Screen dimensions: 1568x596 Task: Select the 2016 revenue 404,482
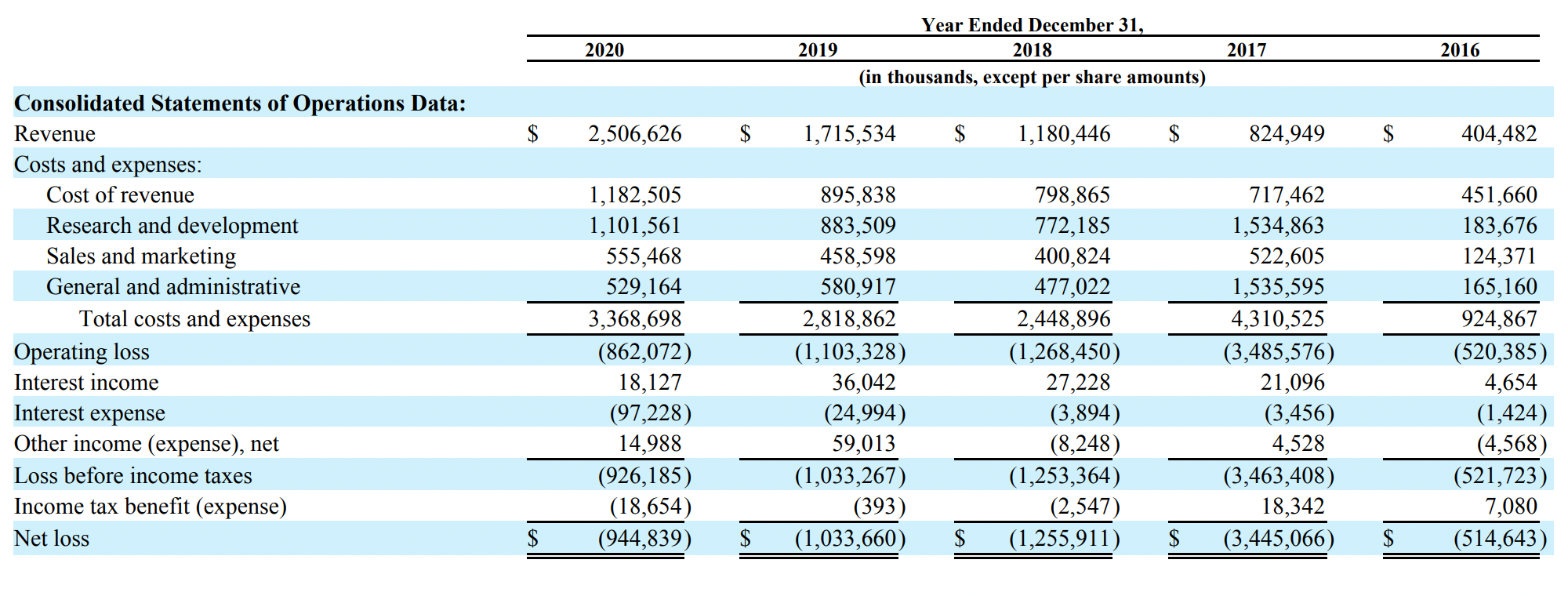click(1499, 133)
